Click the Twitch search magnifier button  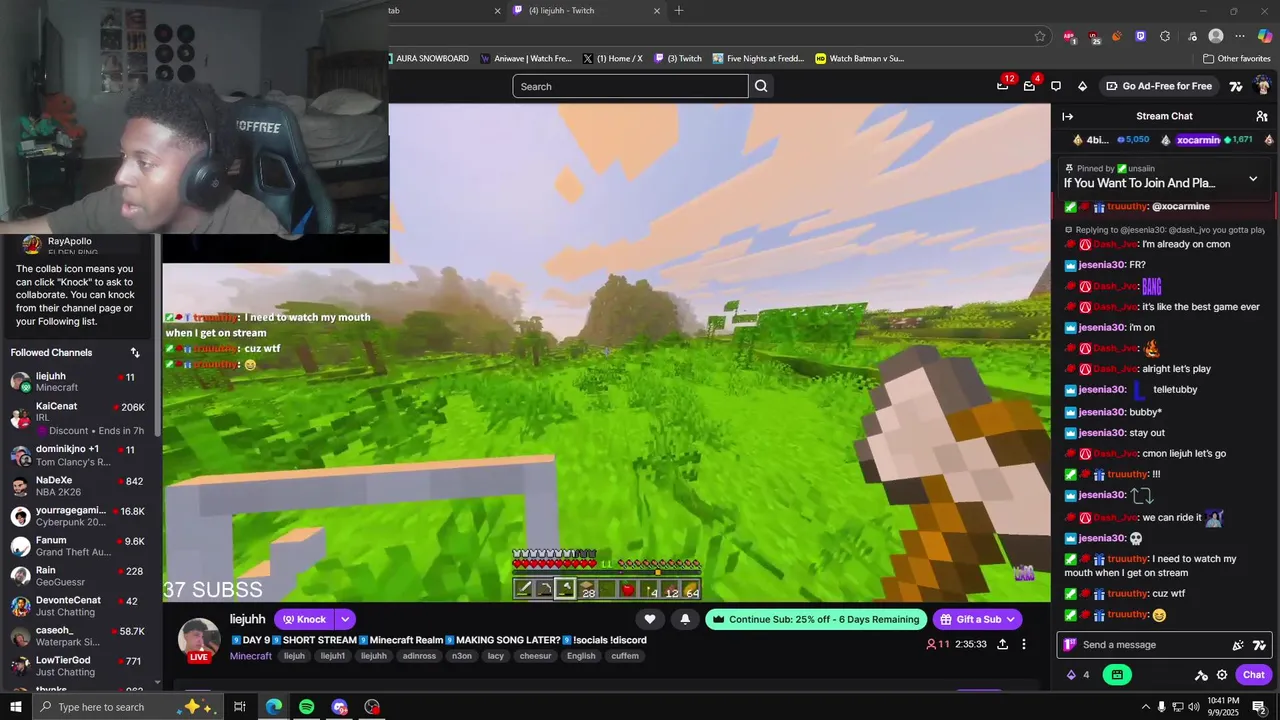coord(761,86)
